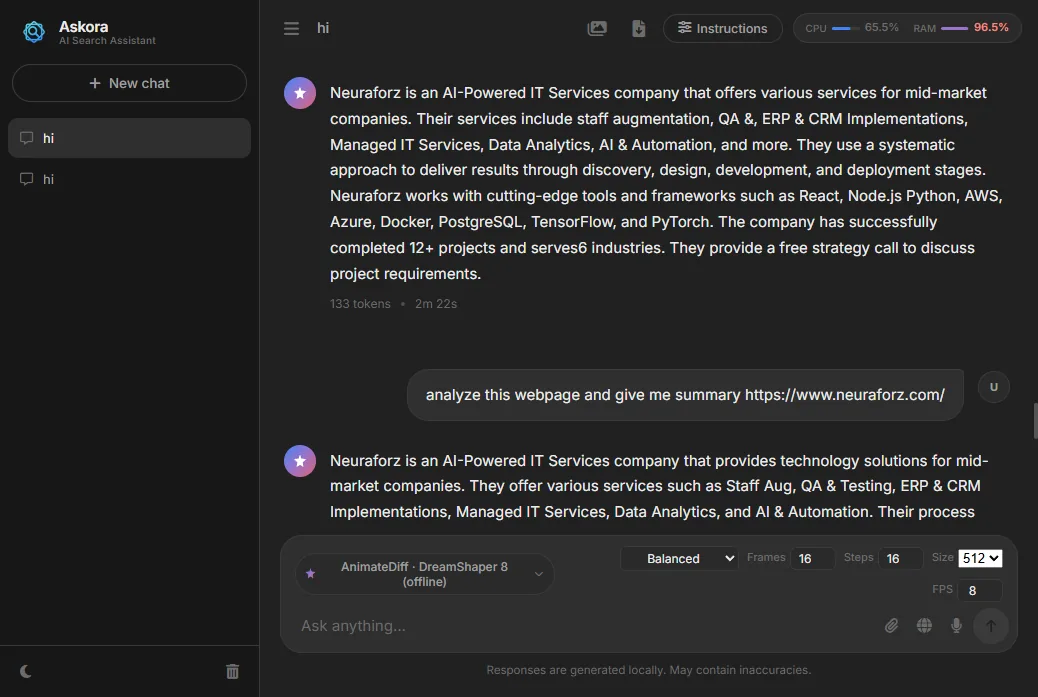Start a New chat
Image resolution: width=1038 pixels, height=697 pixels.
[129, 83]
